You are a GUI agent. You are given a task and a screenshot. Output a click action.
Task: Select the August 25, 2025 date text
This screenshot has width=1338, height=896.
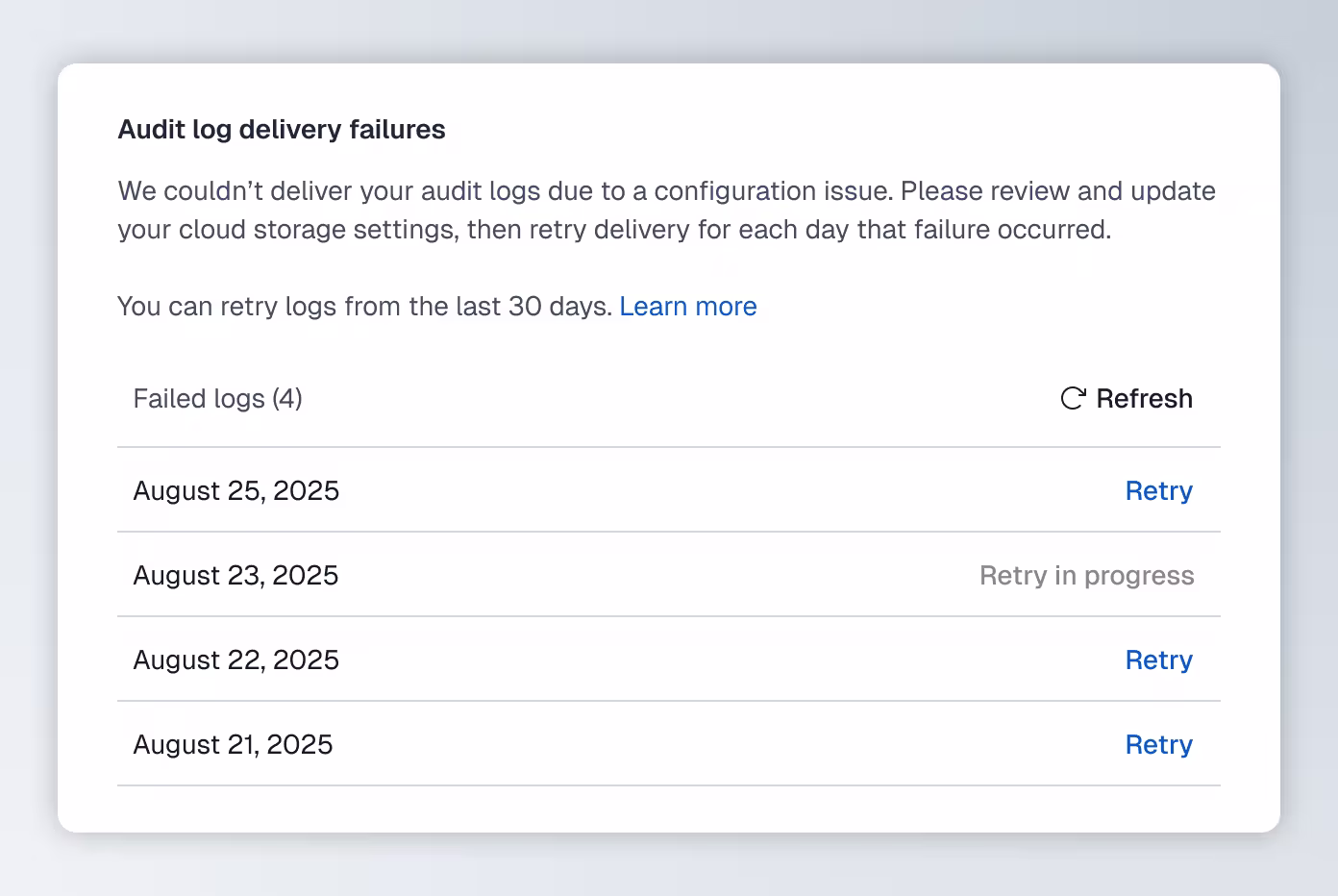click(236, 490)
